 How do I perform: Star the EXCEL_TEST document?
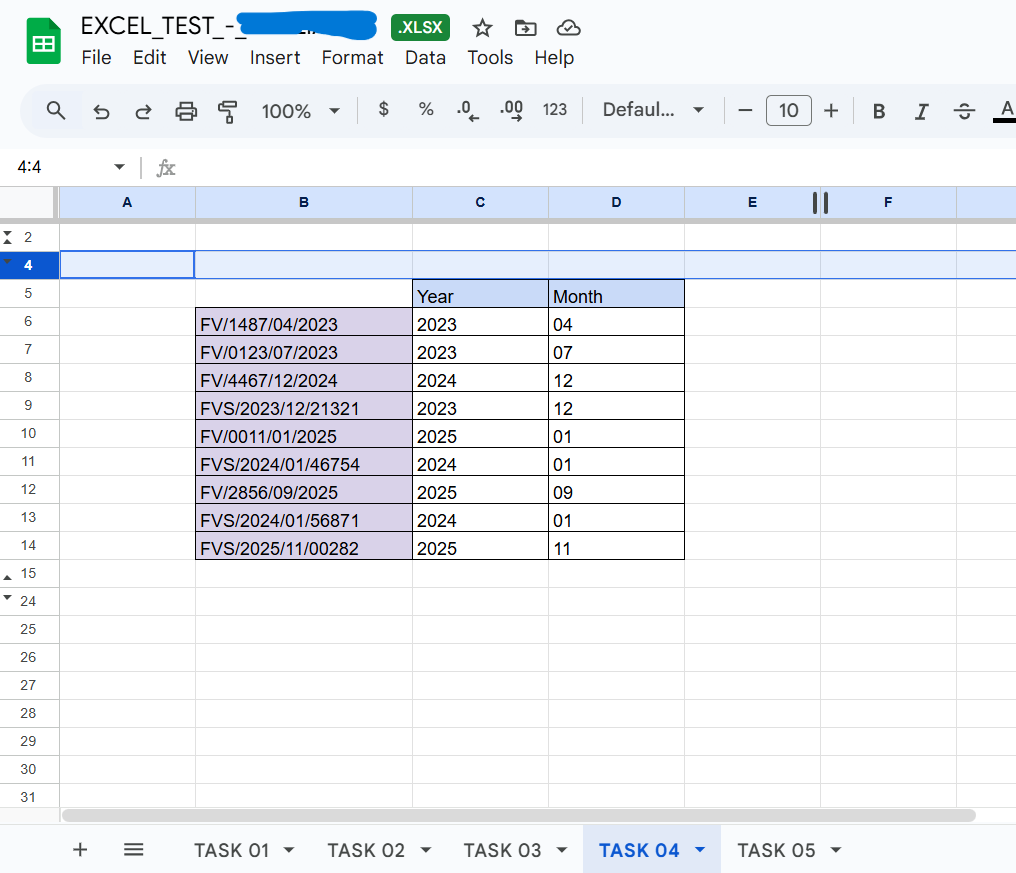(482, 28)
